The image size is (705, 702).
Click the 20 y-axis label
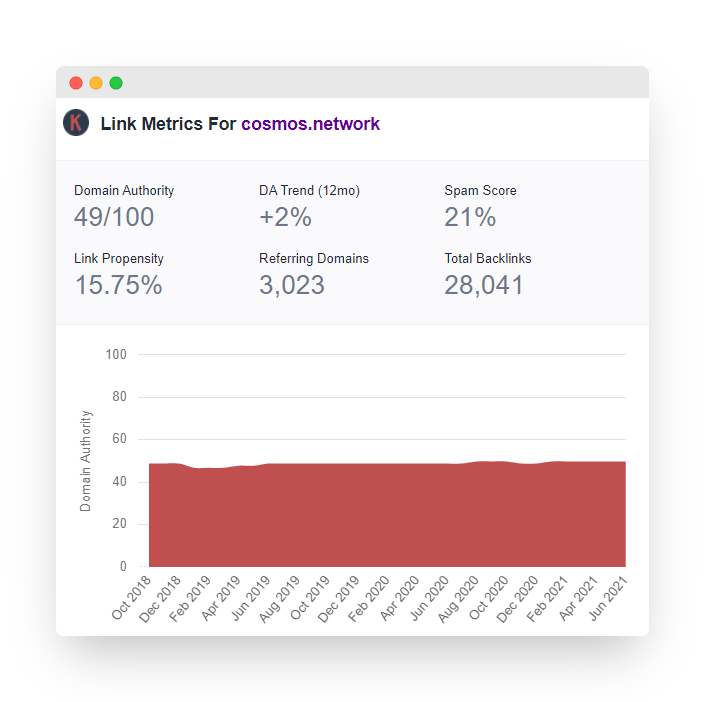(120, 524)
